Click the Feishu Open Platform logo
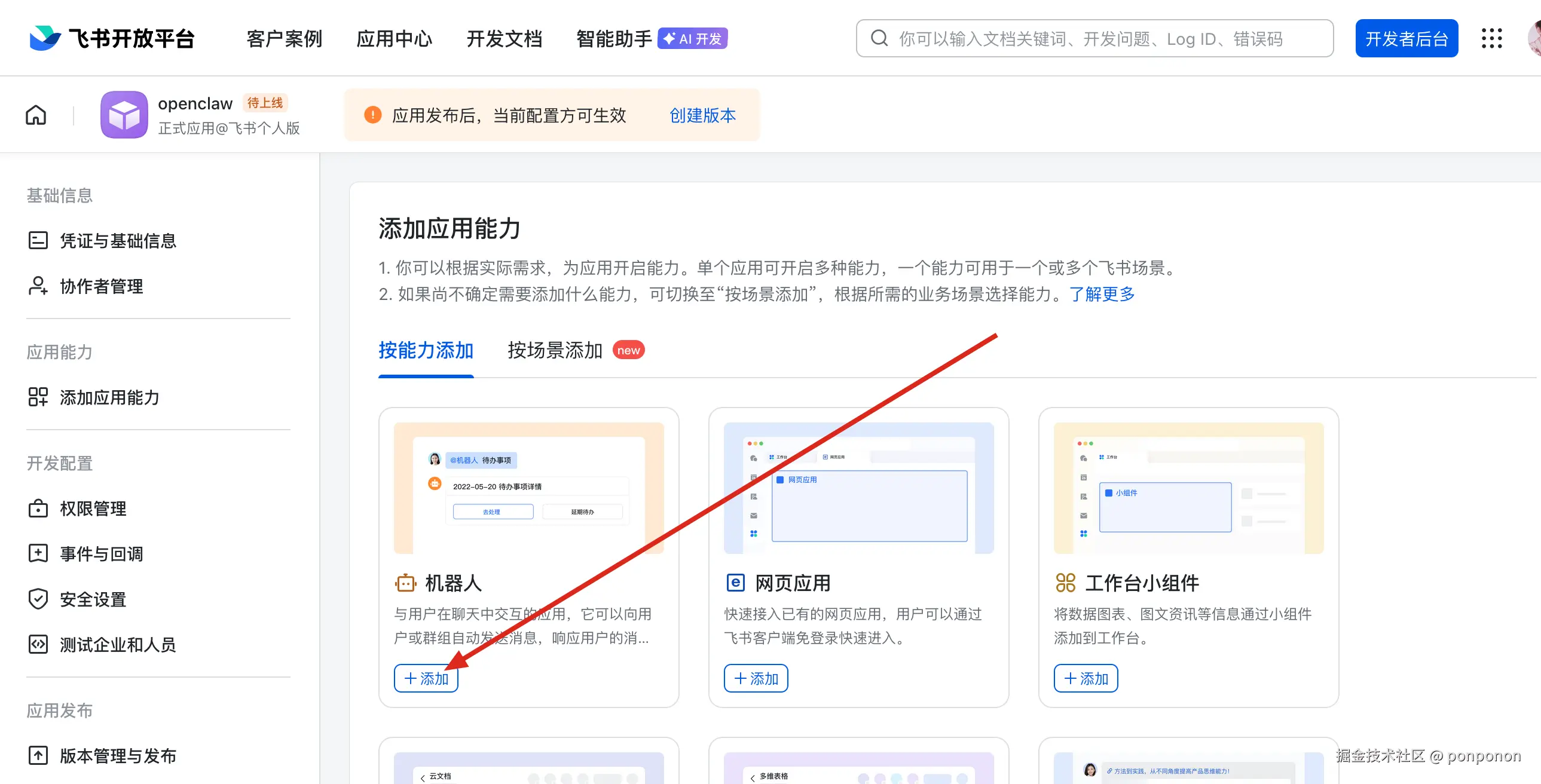Image resolution: width=1541 pixels, height=784 pixels. (x=112, y=38)
